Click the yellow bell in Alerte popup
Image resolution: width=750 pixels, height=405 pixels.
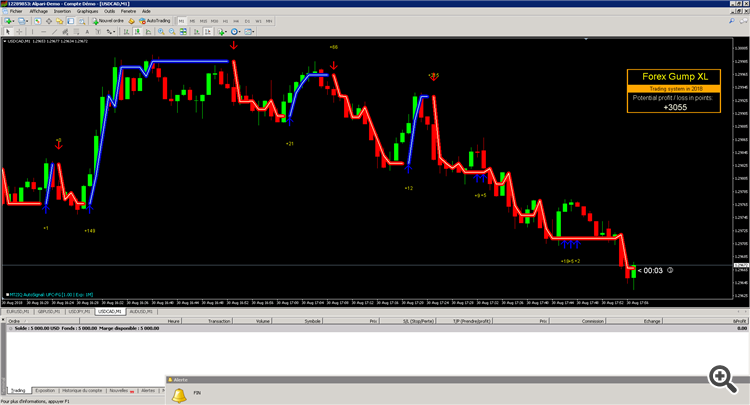[179, 395]
